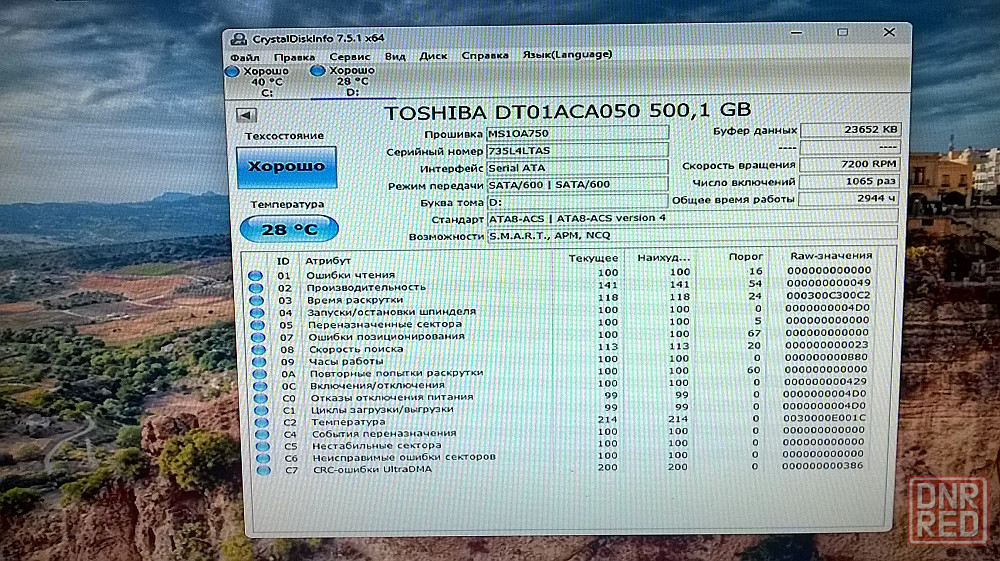Click the Raw-значения column header
This screenshot has height=561, width=1000.
point(830,256)
